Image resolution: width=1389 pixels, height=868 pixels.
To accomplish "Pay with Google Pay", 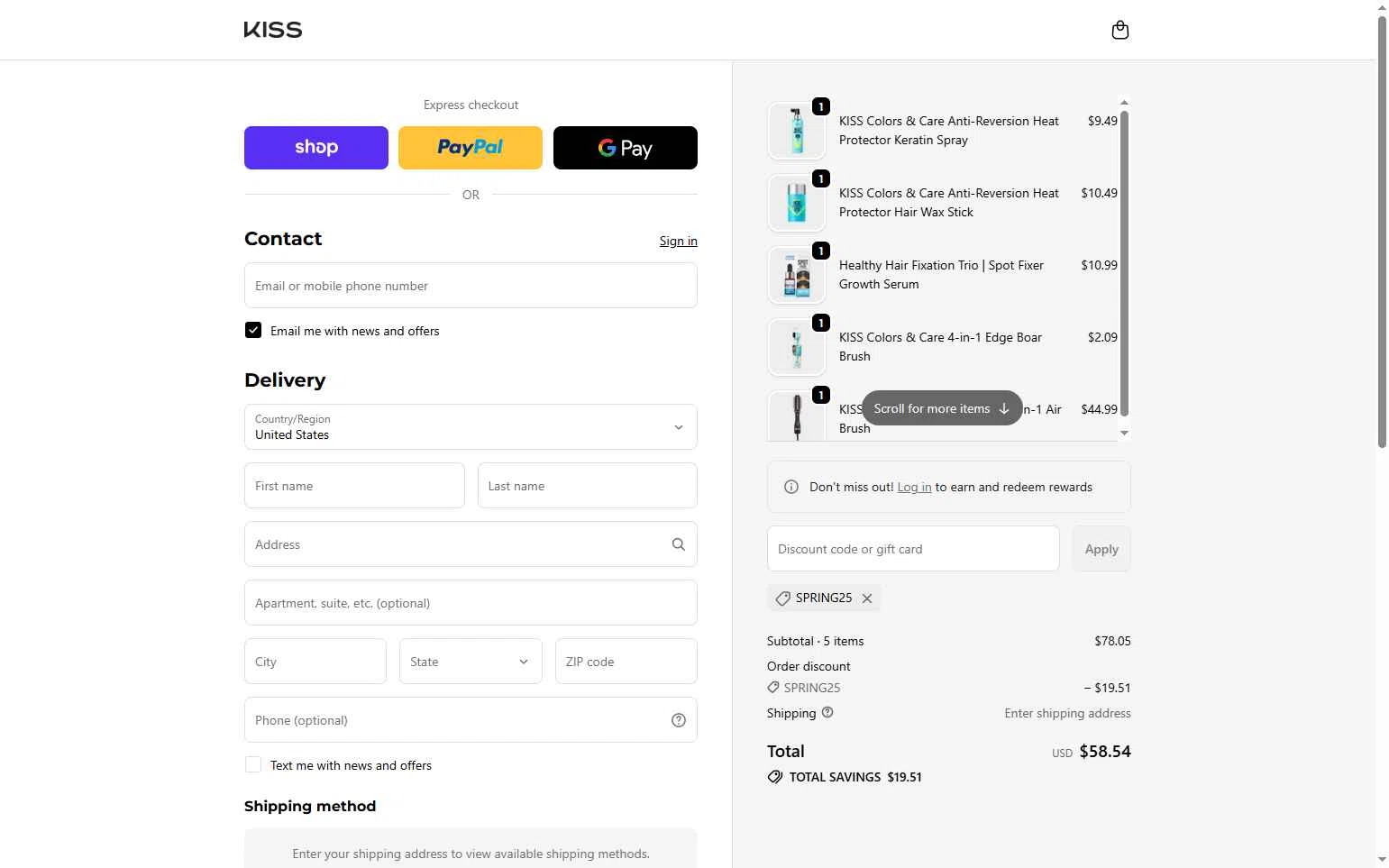I will (625, 148).
